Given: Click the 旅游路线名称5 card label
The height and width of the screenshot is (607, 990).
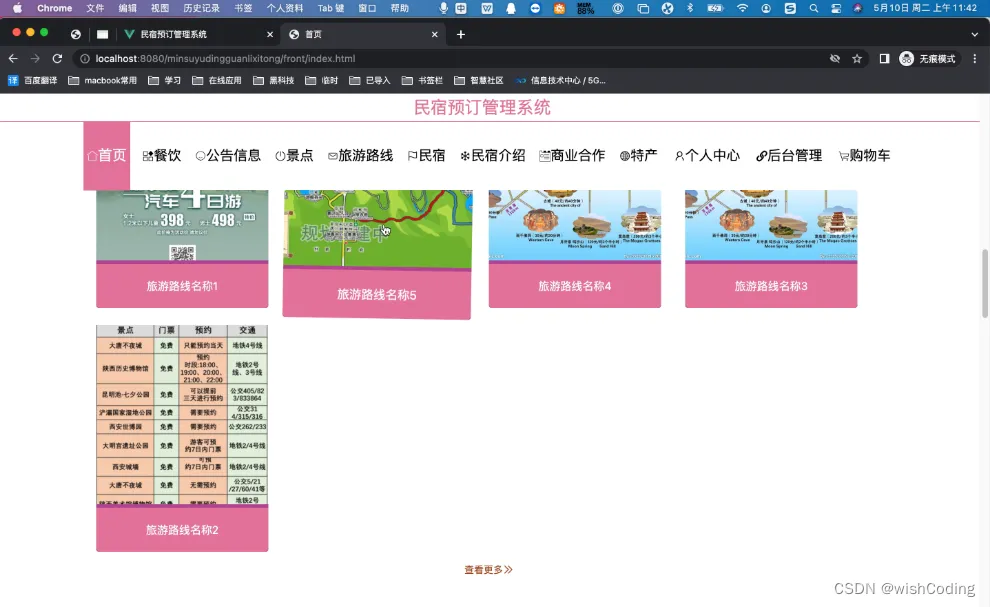Looking at the screenshot, I should click(376, 294).
